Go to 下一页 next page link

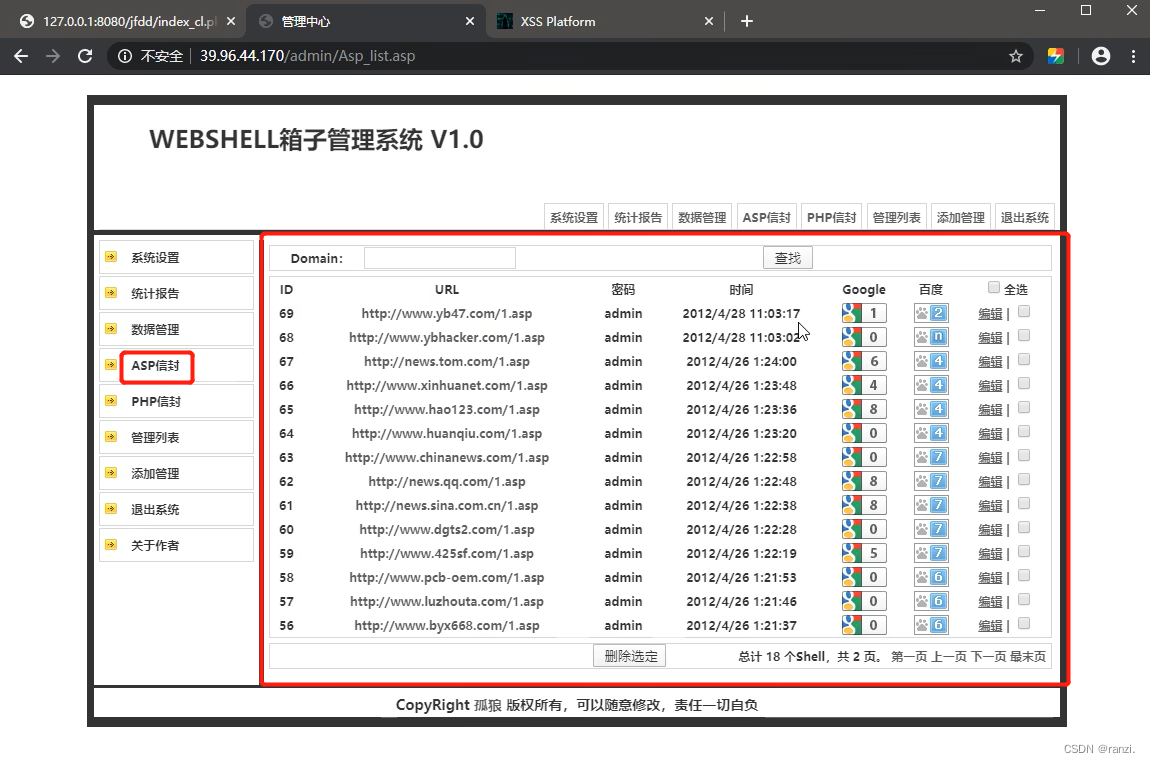pyautogui.click(x=988, y=657)
